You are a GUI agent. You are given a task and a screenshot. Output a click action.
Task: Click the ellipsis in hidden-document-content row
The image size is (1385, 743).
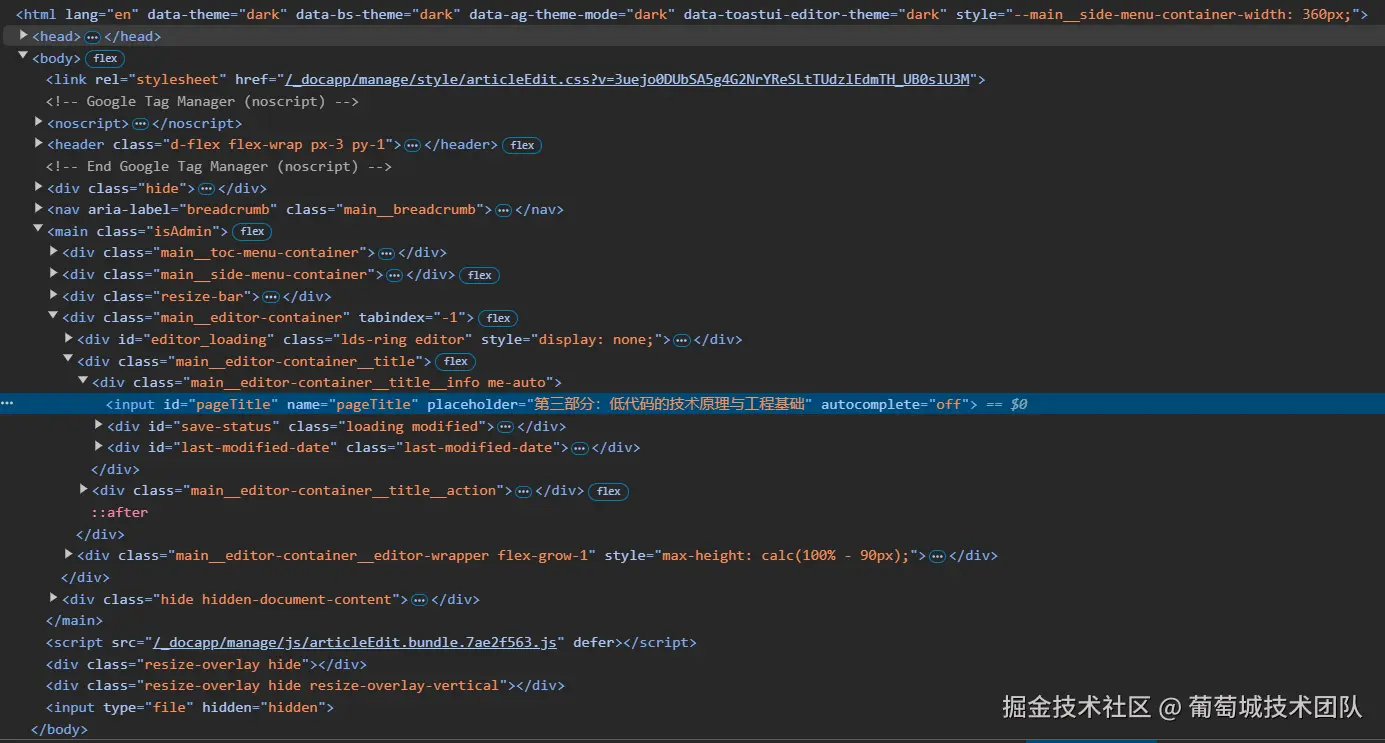click(420, 600)
